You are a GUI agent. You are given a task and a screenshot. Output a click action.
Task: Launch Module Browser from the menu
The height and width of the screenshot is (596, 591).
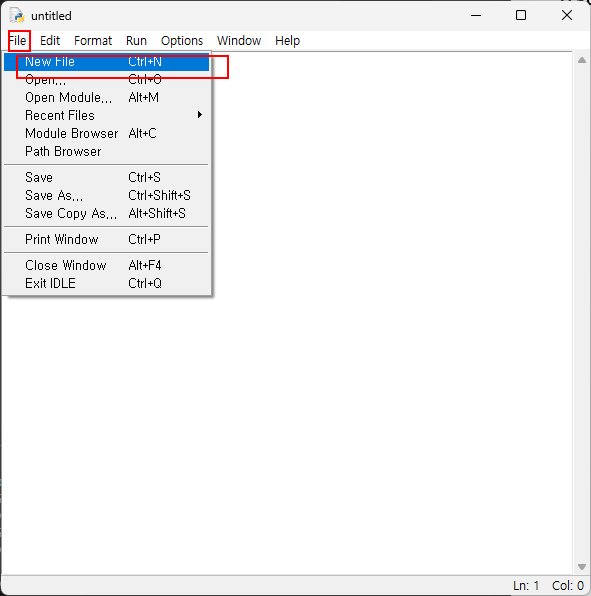click(x=106, y=133)
